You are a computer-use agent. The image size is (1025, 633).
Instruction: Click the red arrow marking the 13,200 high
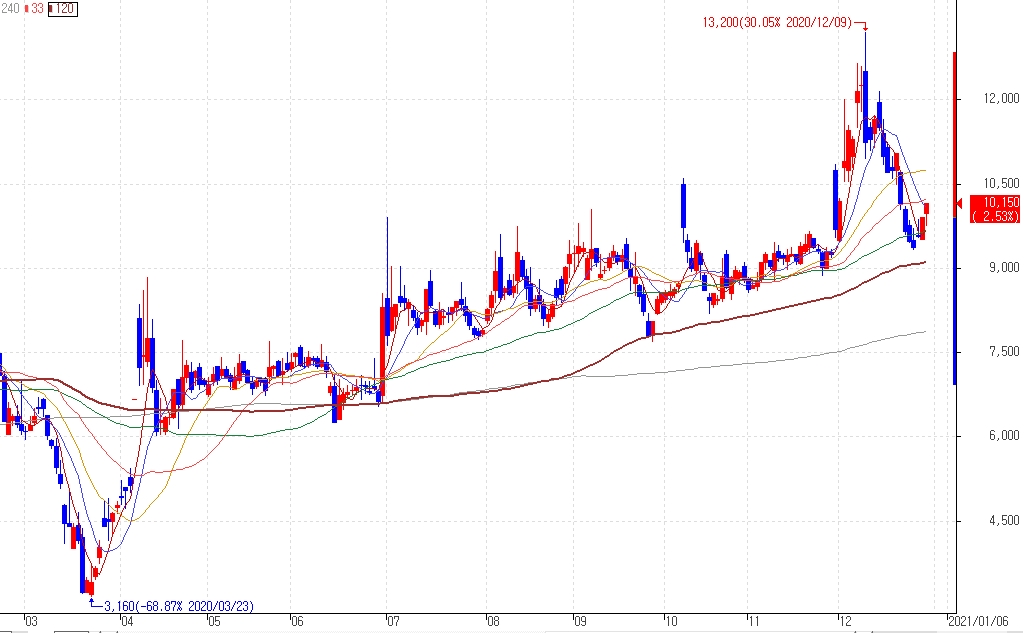[862, 27]
